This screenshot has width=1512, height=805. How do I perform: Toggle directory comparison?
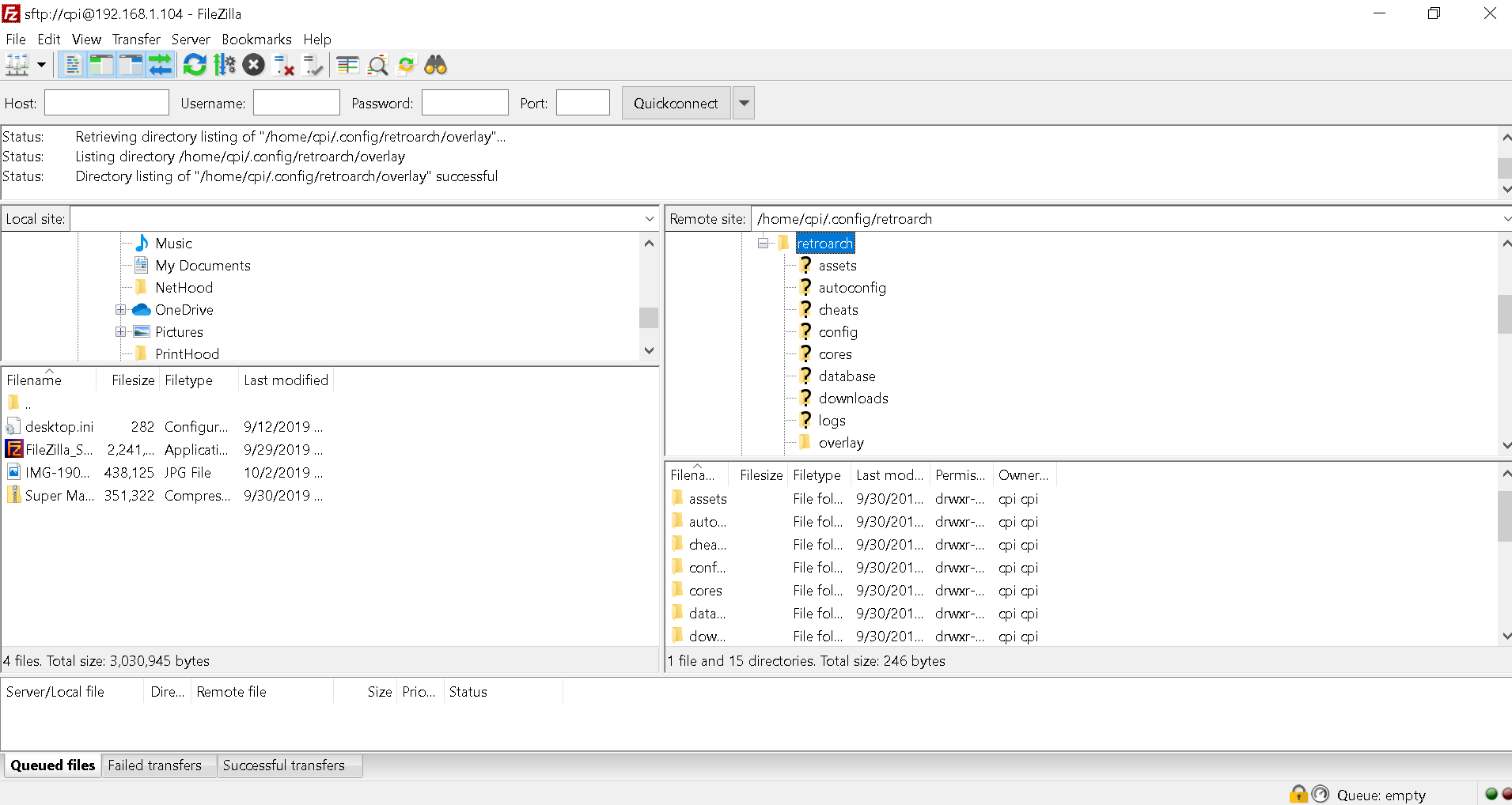(377, 65)
